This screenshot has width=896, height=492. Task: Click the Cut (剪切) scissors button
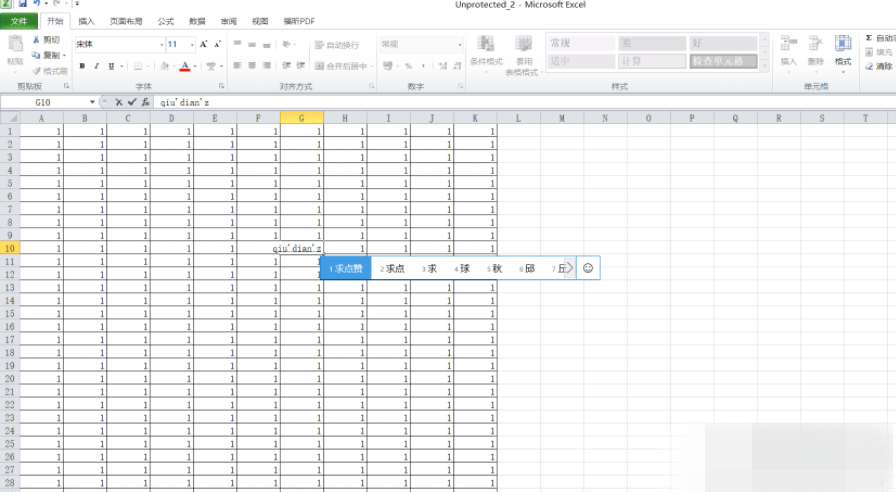(46, 40)
